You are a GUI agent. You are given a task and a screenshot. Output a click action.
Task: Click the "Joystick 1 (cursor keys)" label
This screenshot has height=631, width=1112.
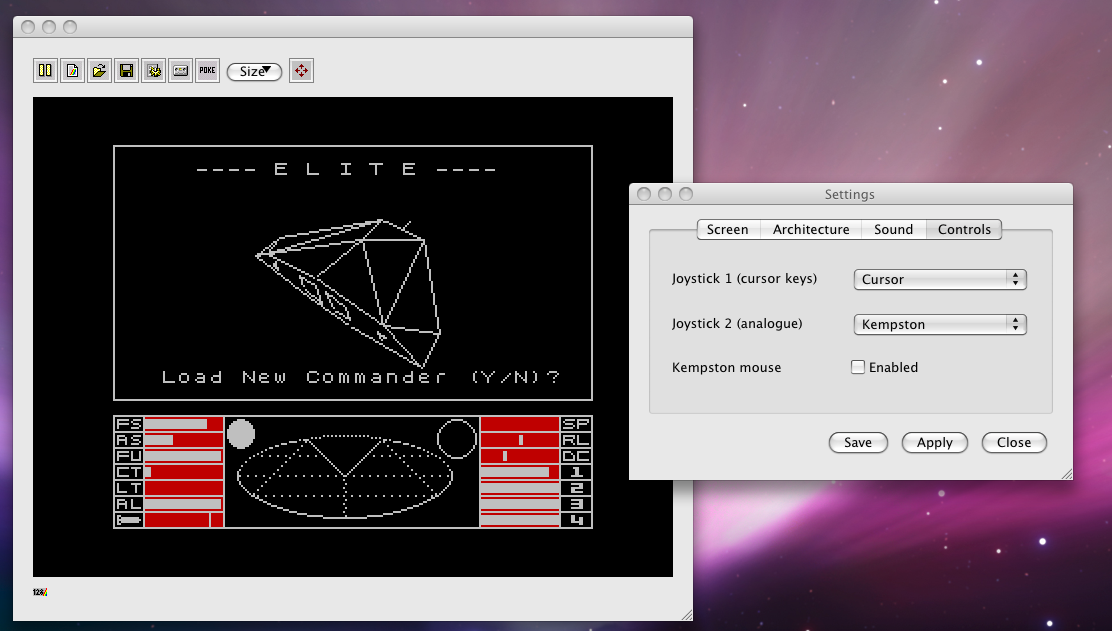coord(745,279)
